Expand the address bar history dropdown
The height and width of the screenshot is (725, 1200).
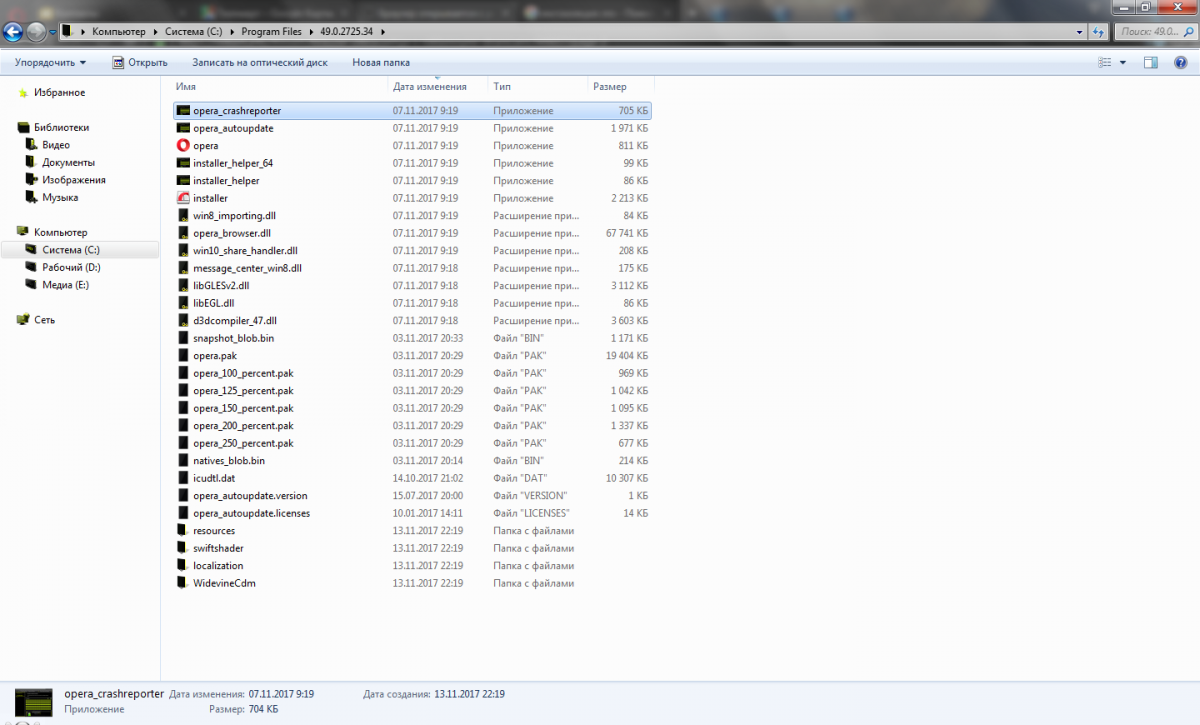[1079, 32]
